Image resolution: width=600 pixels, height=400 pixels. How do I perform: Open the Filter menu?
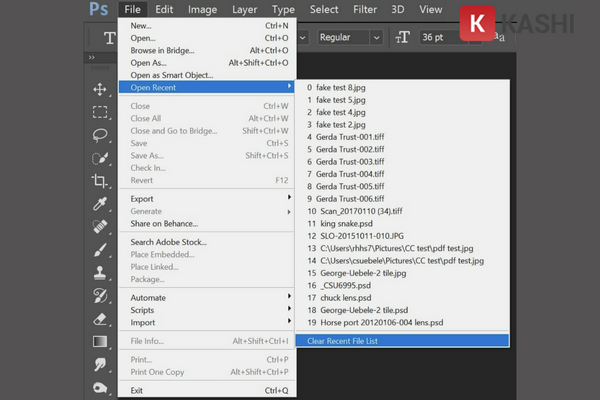click(365, 10)
